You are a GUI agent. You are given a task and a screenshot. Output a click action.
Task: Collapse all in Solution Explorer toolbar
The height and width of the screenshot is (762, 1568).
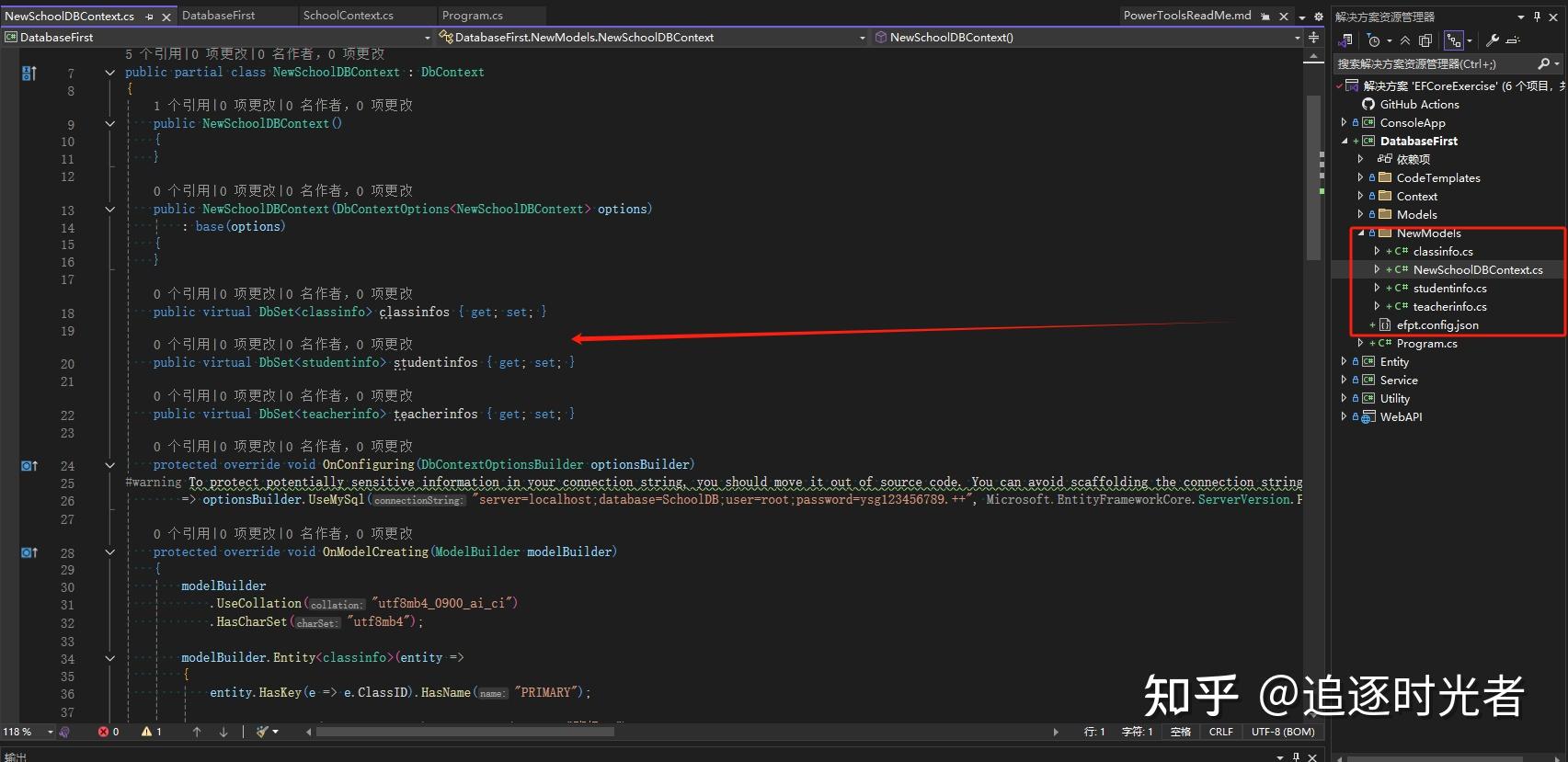point(1405,40)
